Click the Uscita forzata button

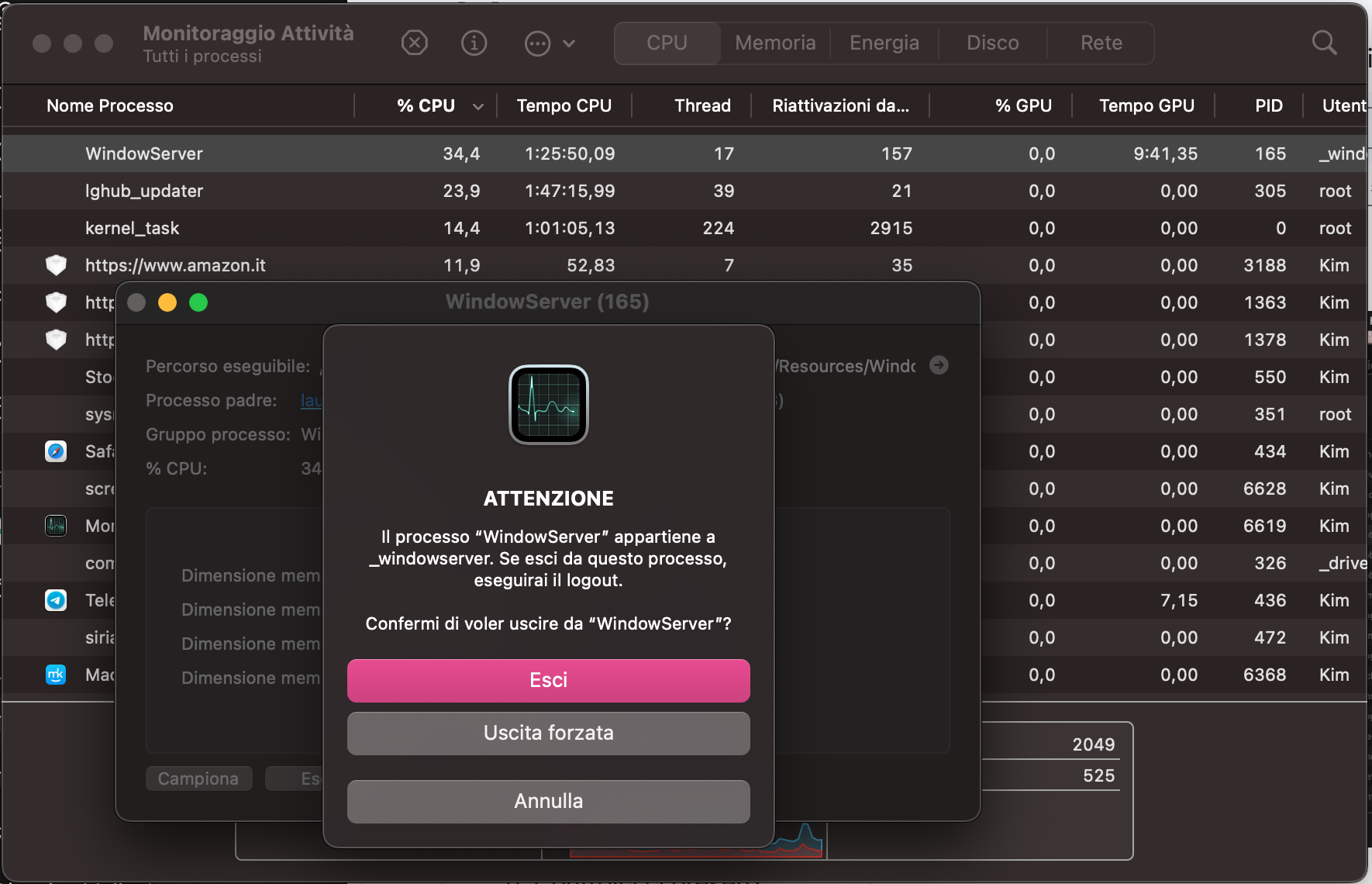(x=548, y=733)
